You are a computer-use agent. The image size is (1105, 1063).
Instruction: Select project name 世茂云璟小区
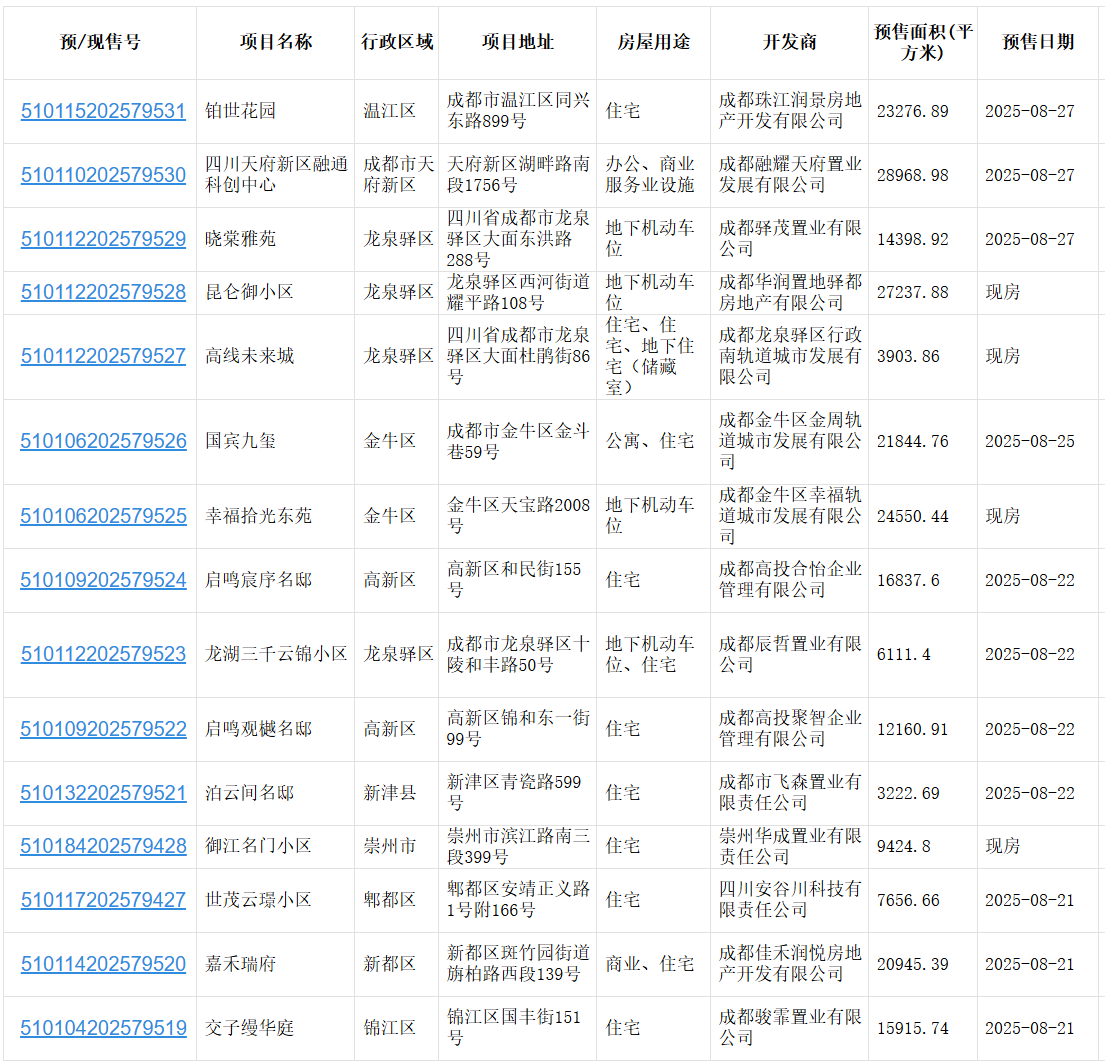tap(258, 900)
